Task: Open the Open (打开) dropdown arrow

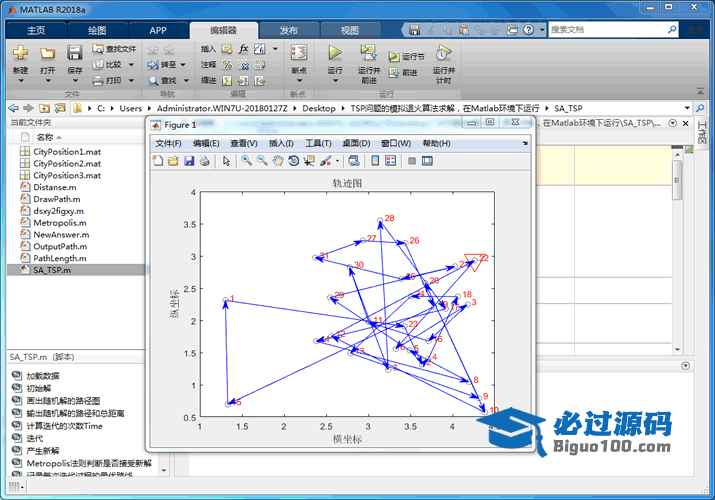Action: (x=47, y=81)
